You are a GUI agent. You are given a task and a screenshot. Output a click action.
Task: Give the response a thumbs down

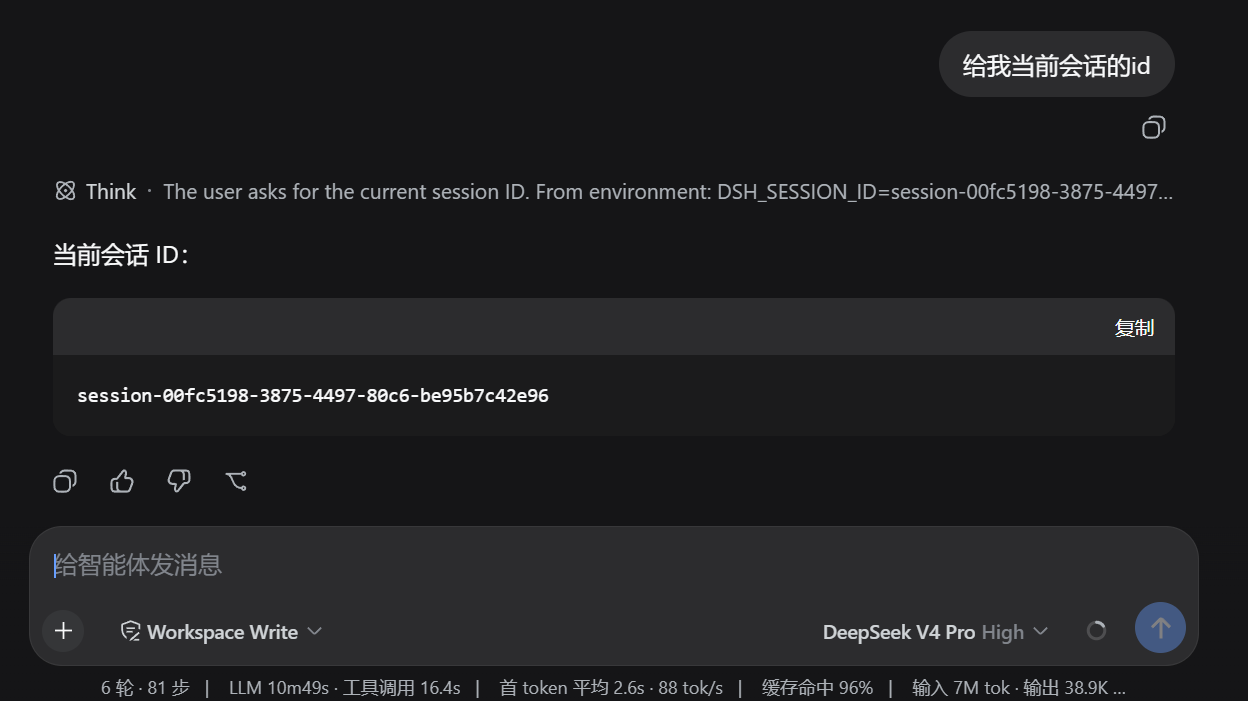[179, 481]
